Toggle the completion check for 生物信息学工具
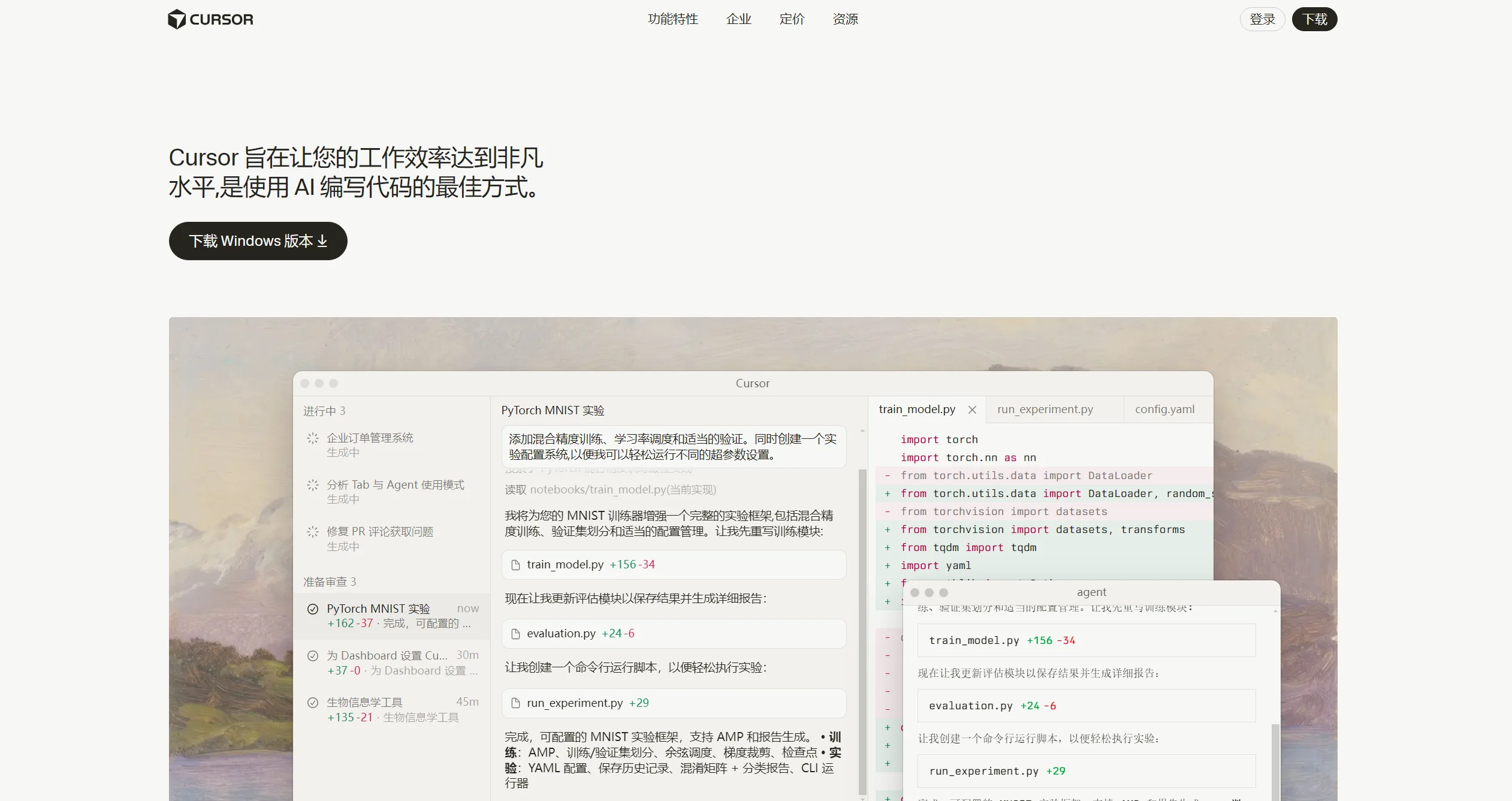 pos(313,701)
